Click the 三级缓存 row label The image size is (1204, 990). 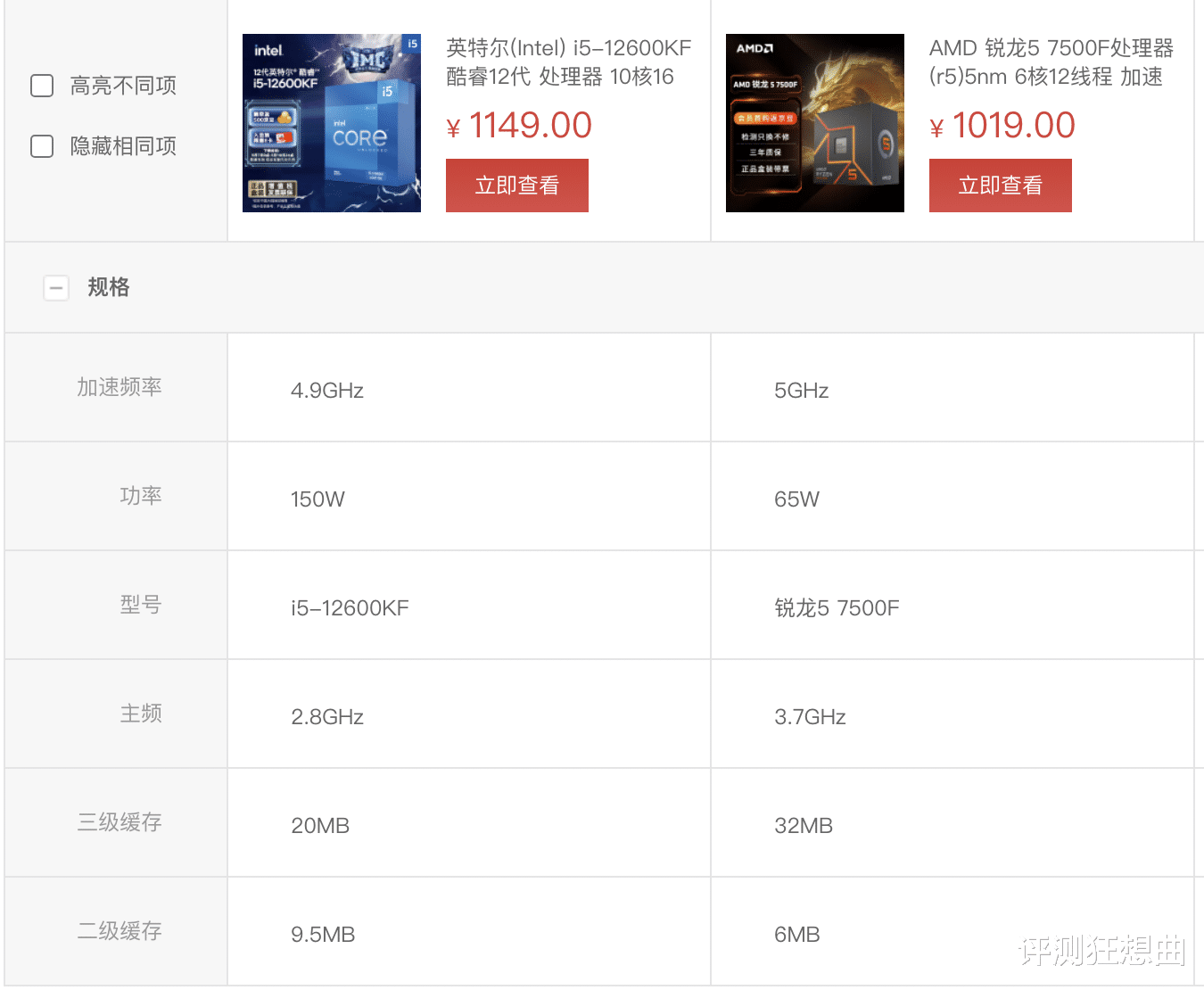click(x=120, y=822)
